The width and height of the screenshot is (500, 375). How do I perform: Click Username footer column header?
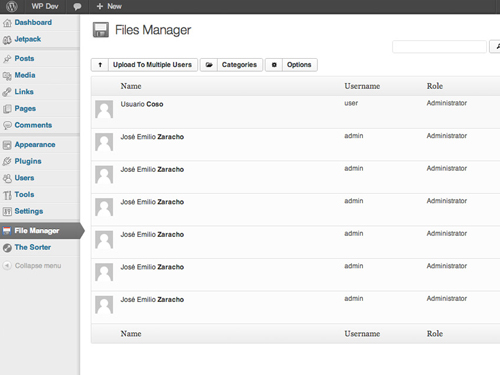[x=362, y=334]
